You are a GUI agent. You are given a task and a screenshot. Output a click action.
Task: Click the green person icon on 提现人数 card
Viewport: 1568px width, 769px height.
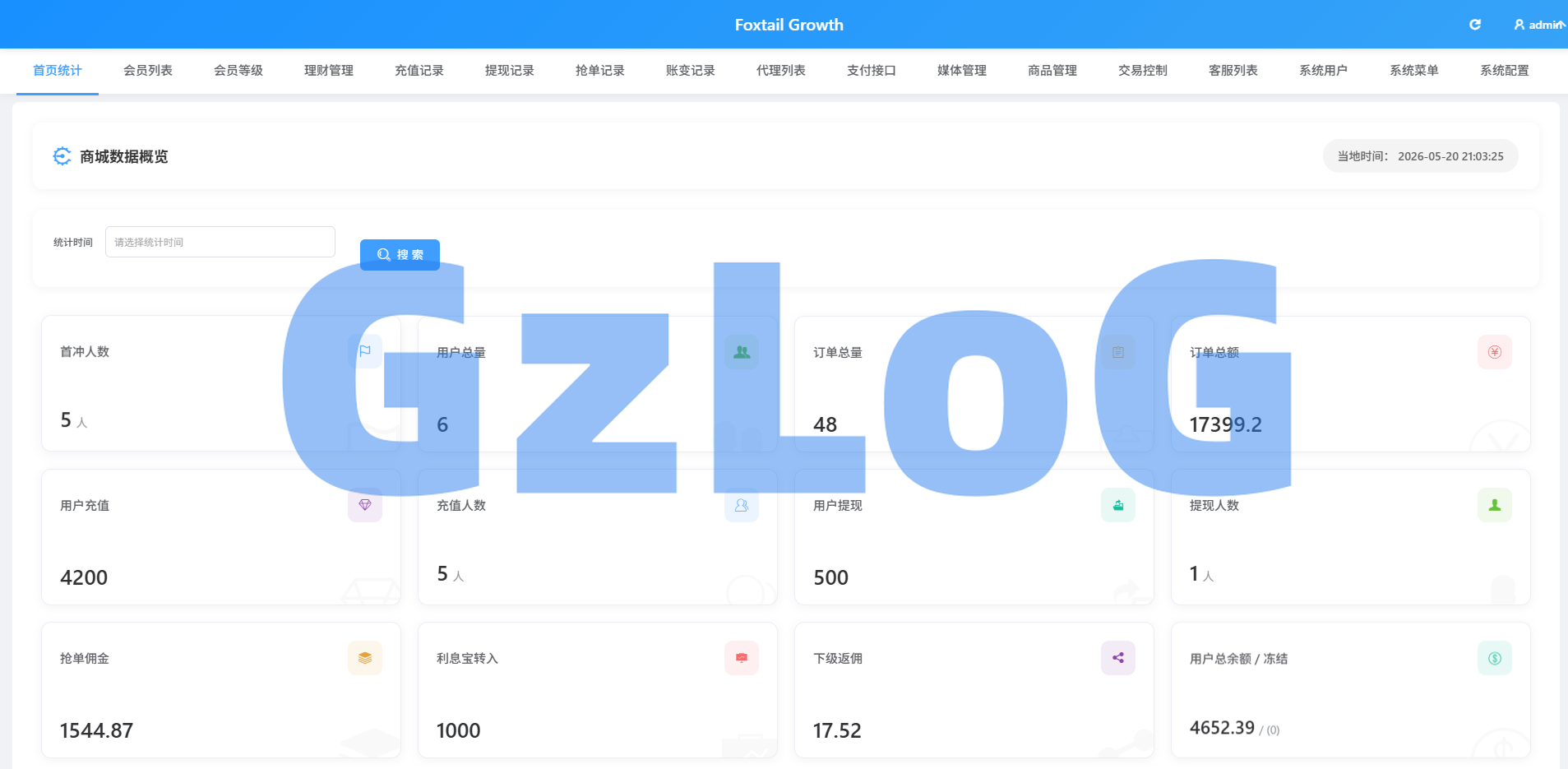coord(1495,505)
